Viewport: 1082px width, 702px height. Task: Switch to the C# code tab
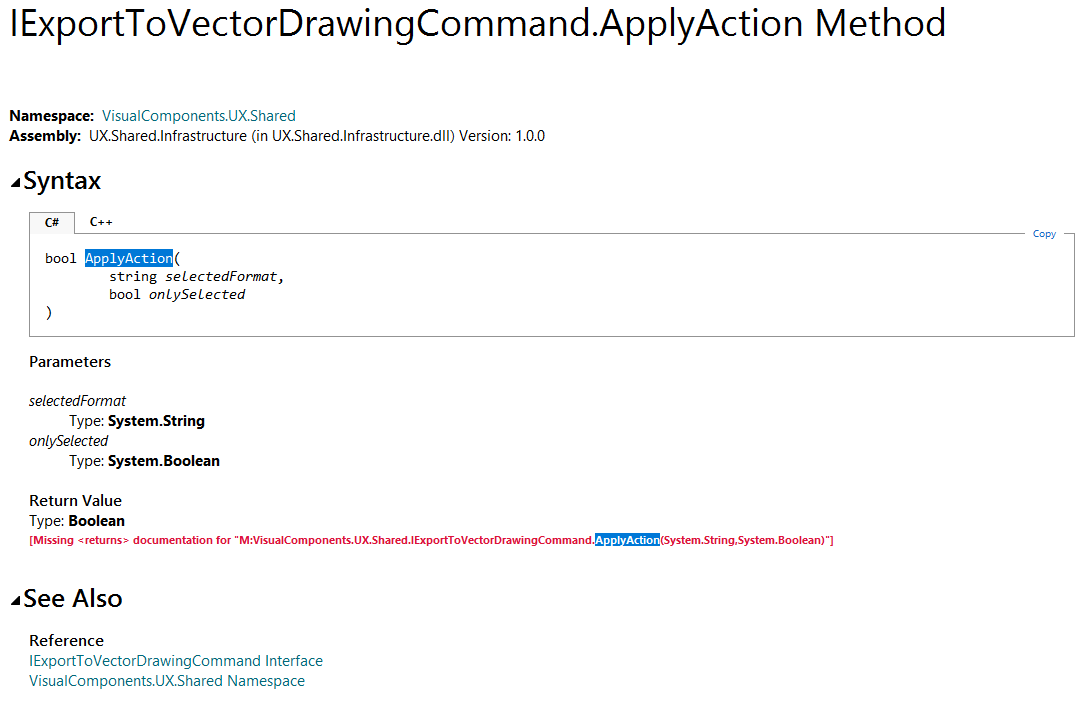(x=52, y=222)
